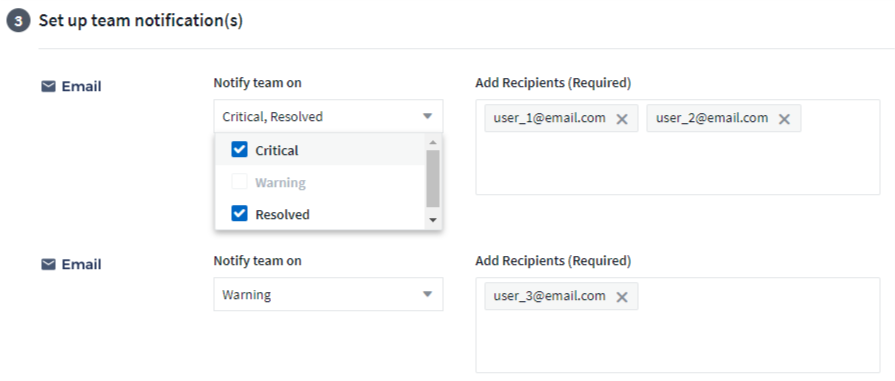This screenshot has height=381, width=895.
Task: Check the Warning checkbox
Action: pyautogui.click(x=239, y=183)
